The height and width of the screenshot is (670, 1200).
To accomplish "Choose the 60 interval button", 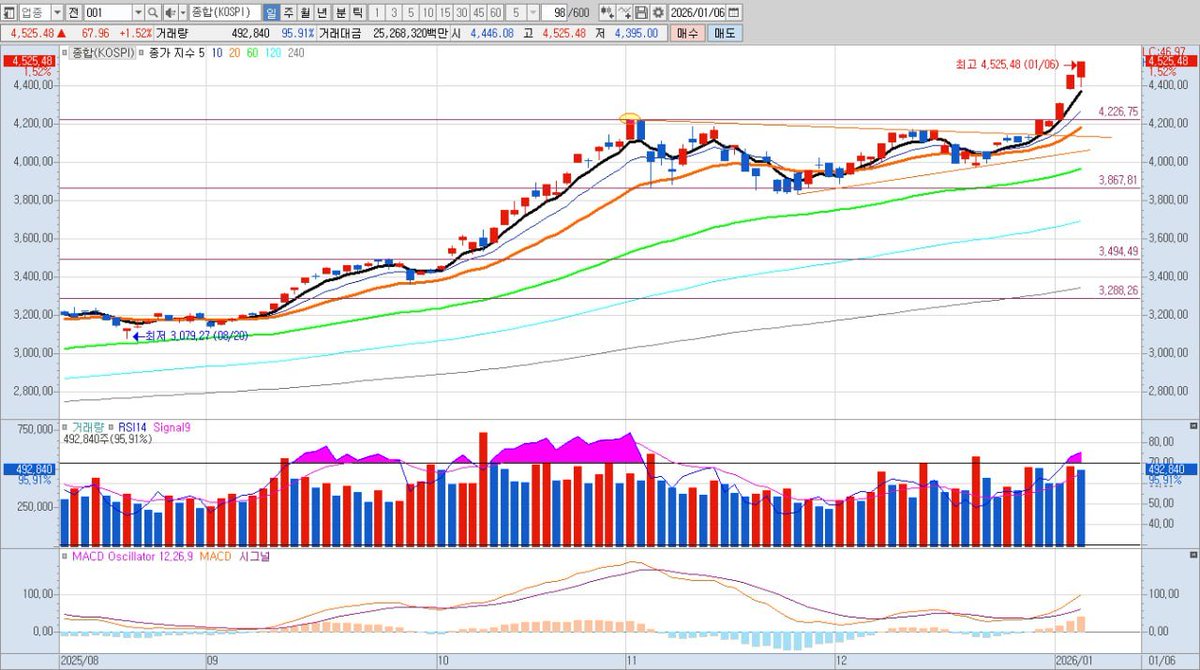I will [x=496, y=13].
